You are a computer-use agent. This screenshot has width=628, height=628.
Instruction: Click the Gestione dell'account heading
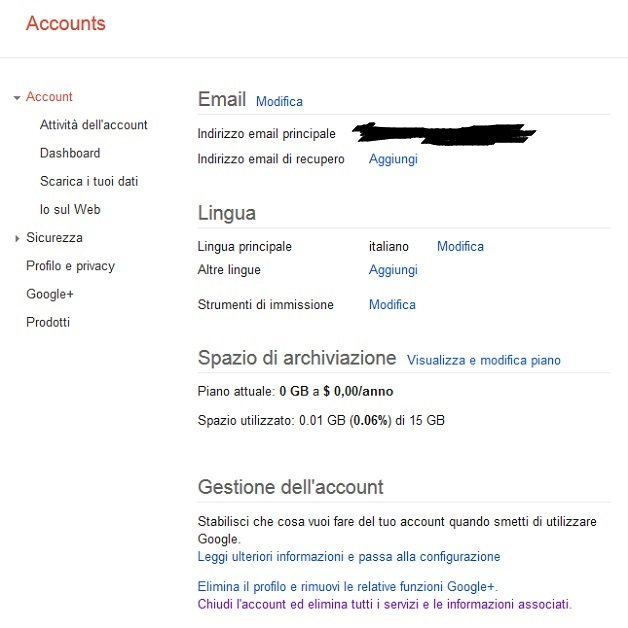click(x=290, y=487)
